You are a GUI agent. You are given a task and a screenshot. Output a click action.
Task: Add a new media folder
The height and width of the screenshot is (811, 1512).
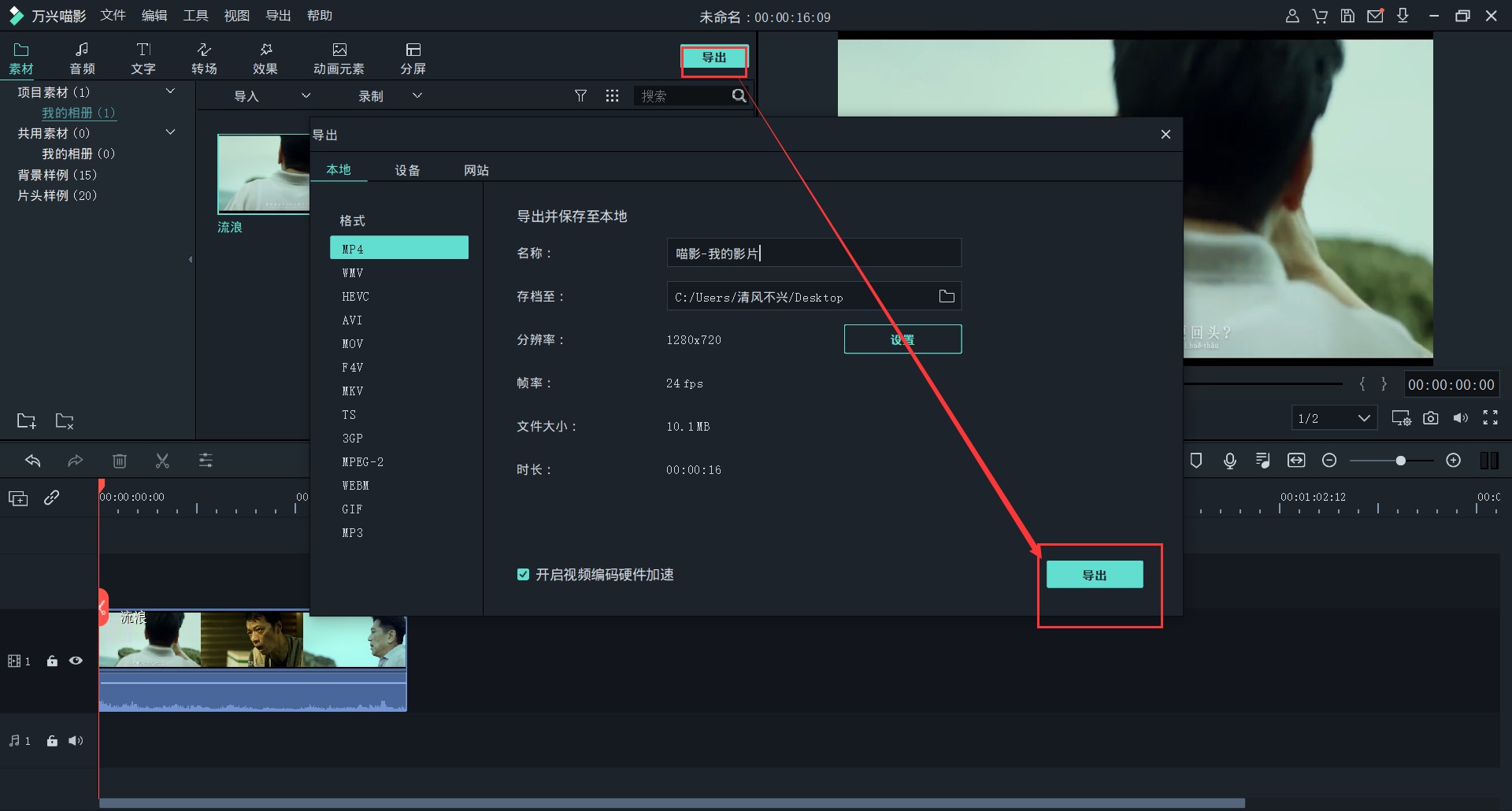point(27,421)
